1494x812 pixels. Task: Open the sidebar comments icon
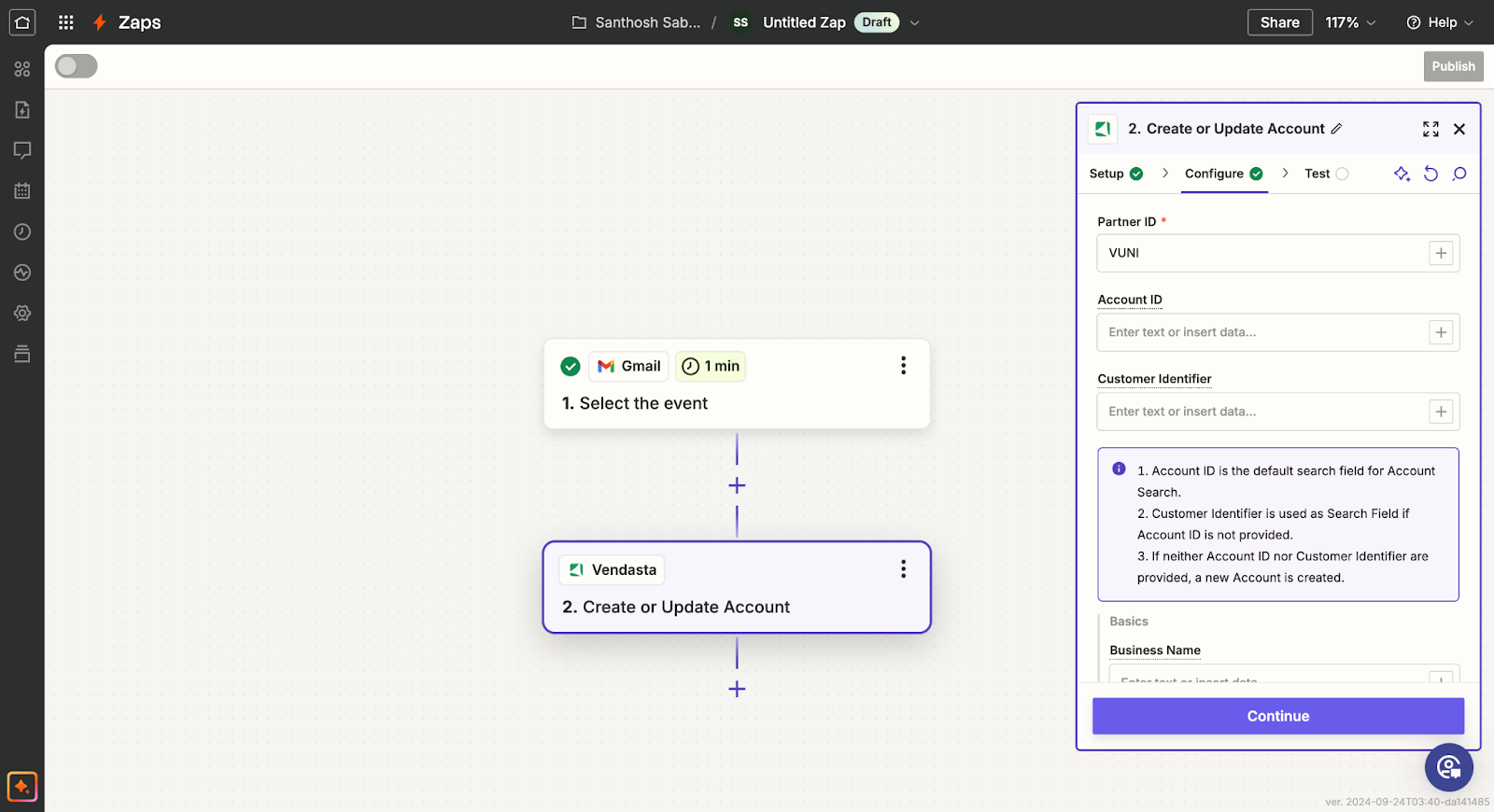(22, 150)
